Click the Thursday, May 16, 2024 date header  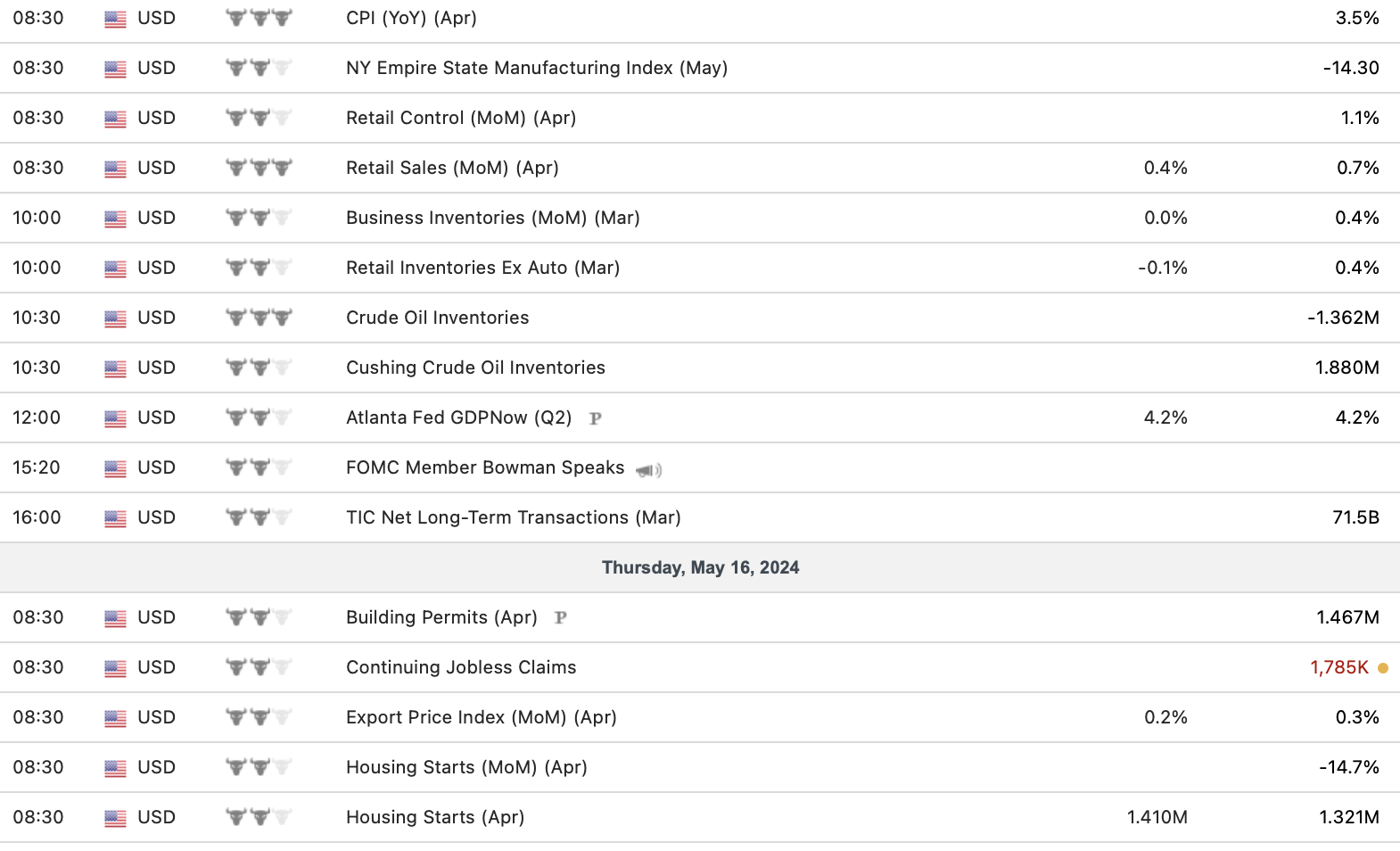click(x=700, y=567)
